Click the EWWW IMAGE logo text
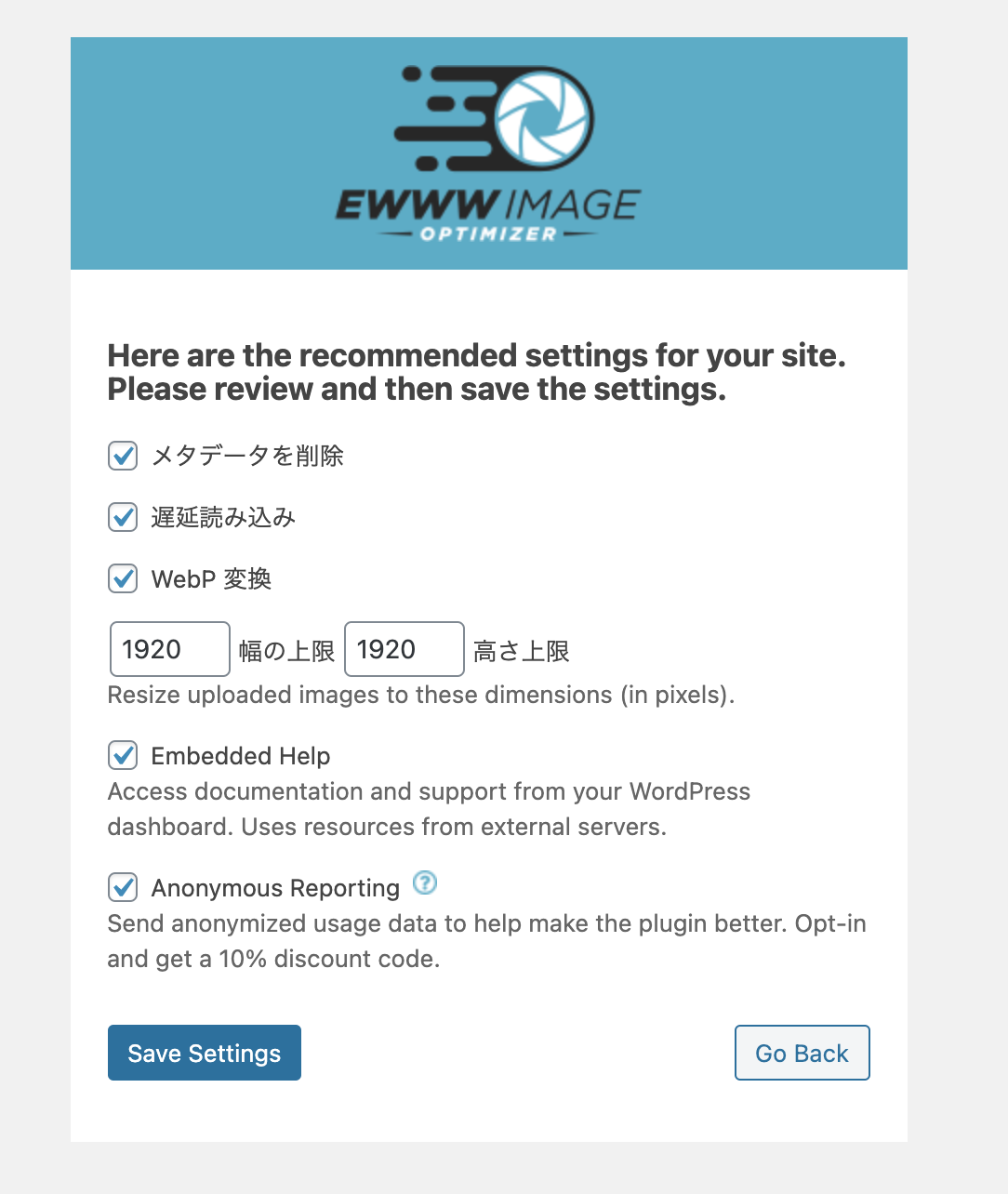Viewport: 1008px width, 1194px height. pyautogui.click(x=488, y=204)
